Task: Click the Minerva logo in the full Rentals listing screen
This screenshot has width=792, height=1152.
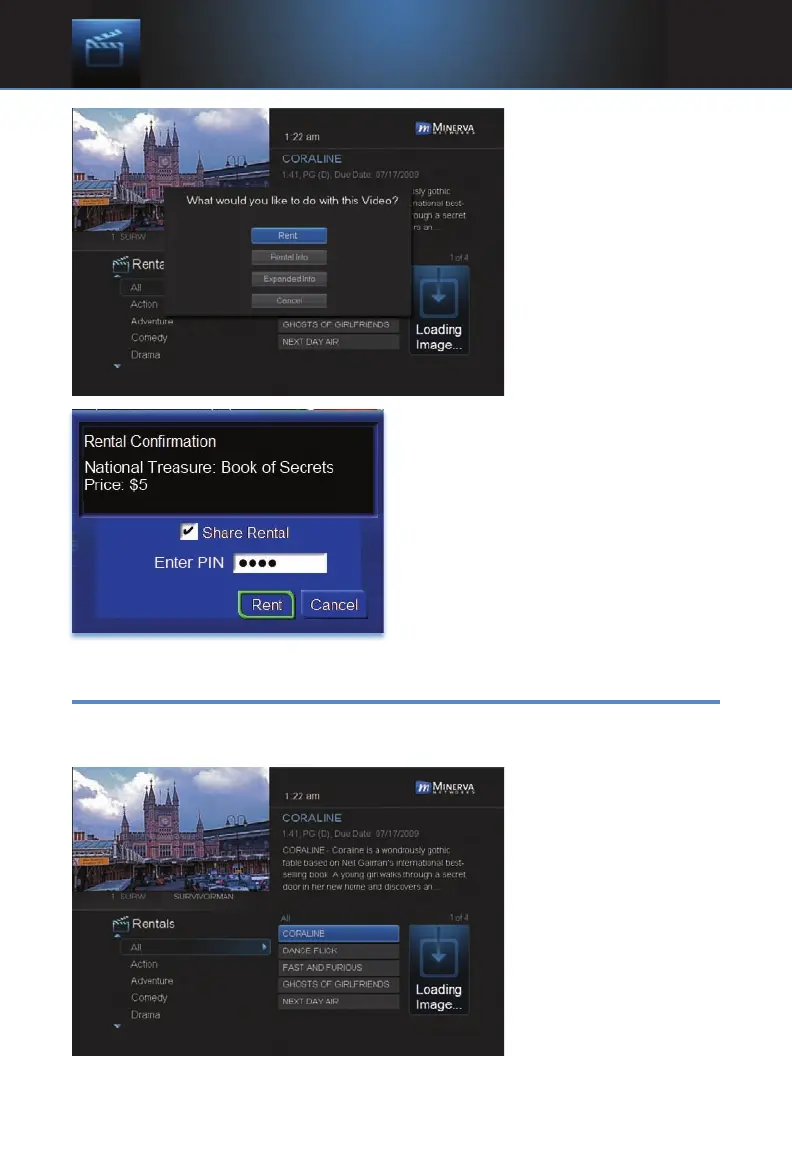Action: (x=445, y=788)
